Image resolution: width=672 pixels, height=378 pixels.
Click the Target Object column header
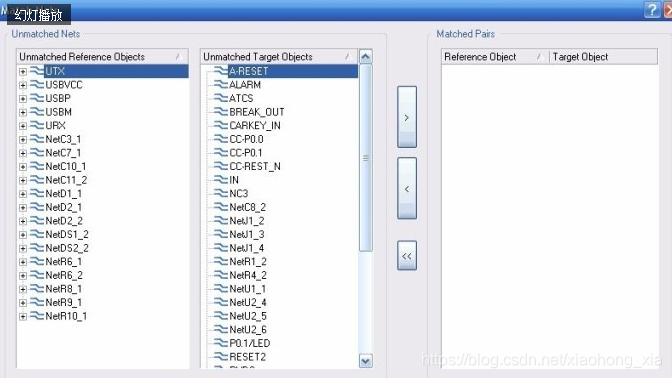(x=603, y=57)
